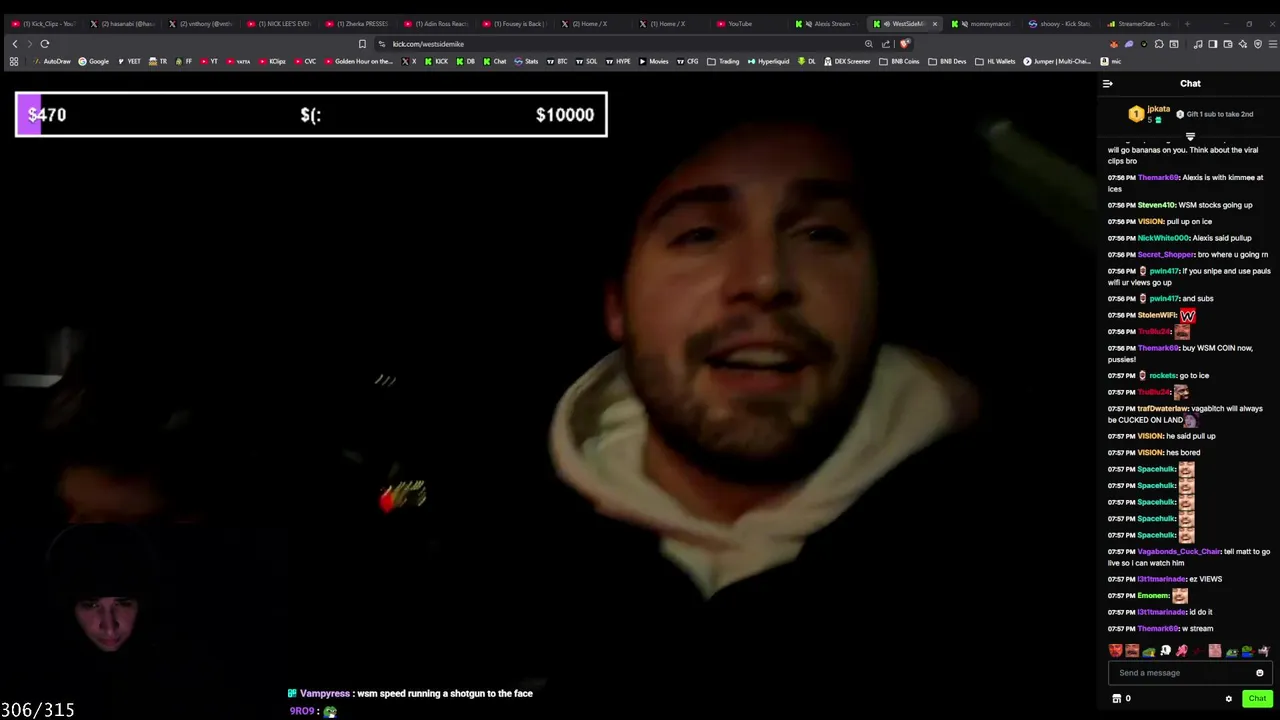Switch to the mommymarcel Kick tab
Image resolution: width=1280 pixels, height=720 pixels.
[x=983, y=24]
